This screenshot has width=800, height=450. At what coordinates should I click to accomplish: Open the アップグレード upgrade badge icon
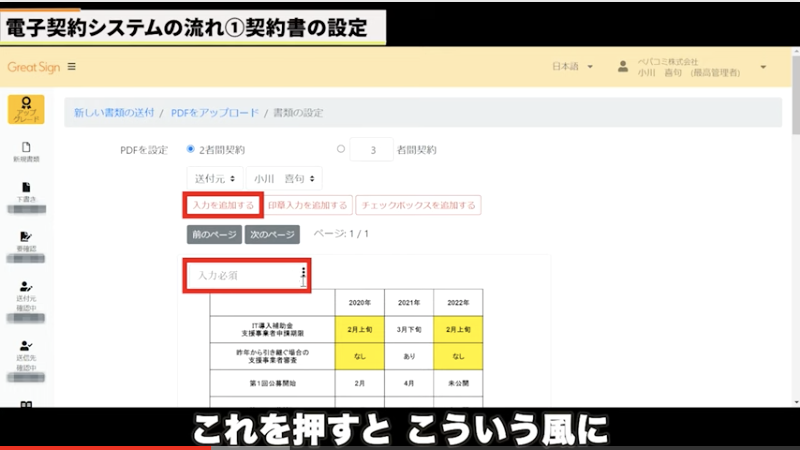click(x=26, y=109)
